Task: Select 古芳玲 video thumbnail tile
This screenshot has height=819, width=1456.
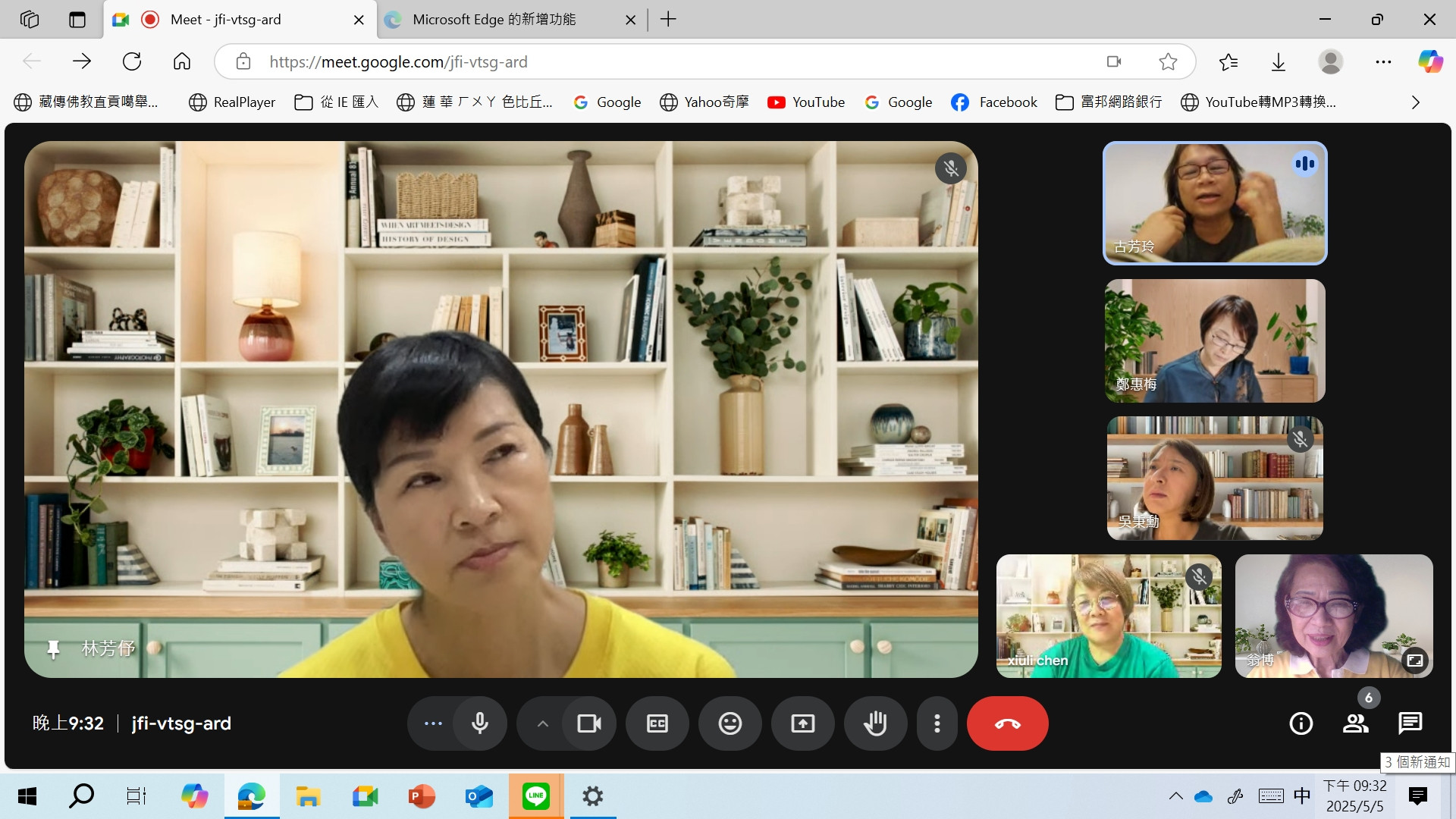Action: tap(1214, 203)
